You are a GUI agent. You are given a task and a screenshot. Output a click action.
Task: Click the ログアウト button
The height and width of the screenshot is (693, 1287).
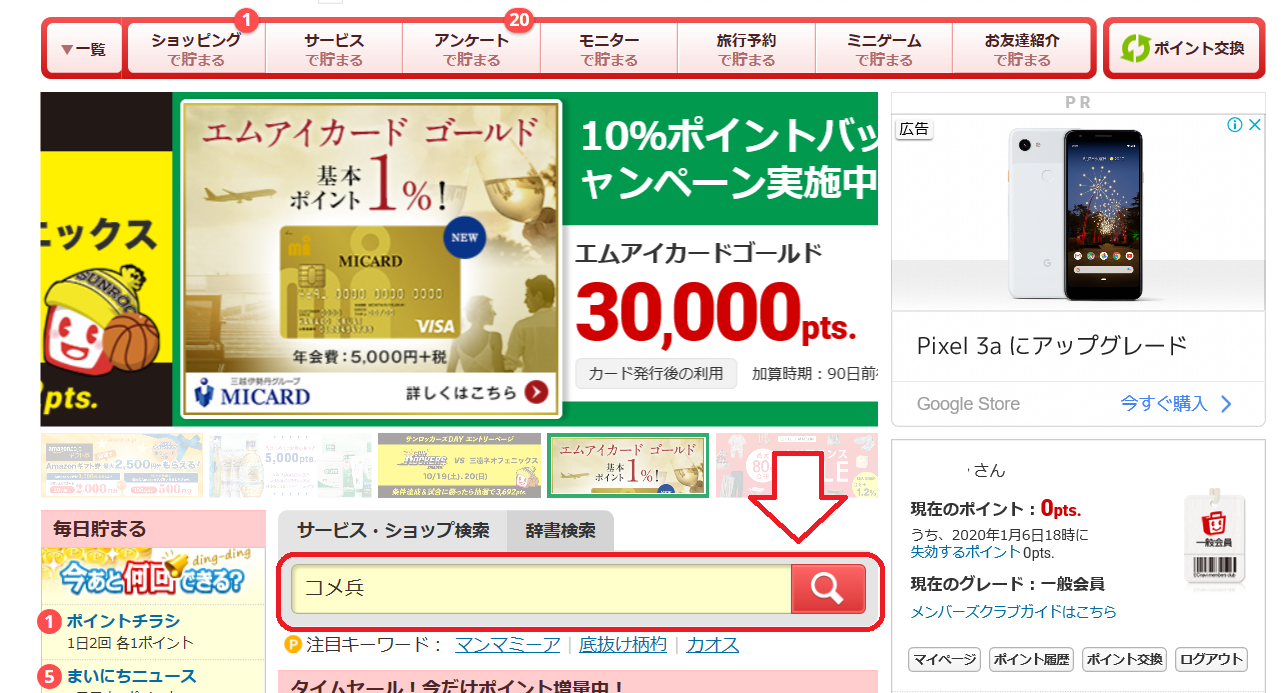coord(1211,659)
